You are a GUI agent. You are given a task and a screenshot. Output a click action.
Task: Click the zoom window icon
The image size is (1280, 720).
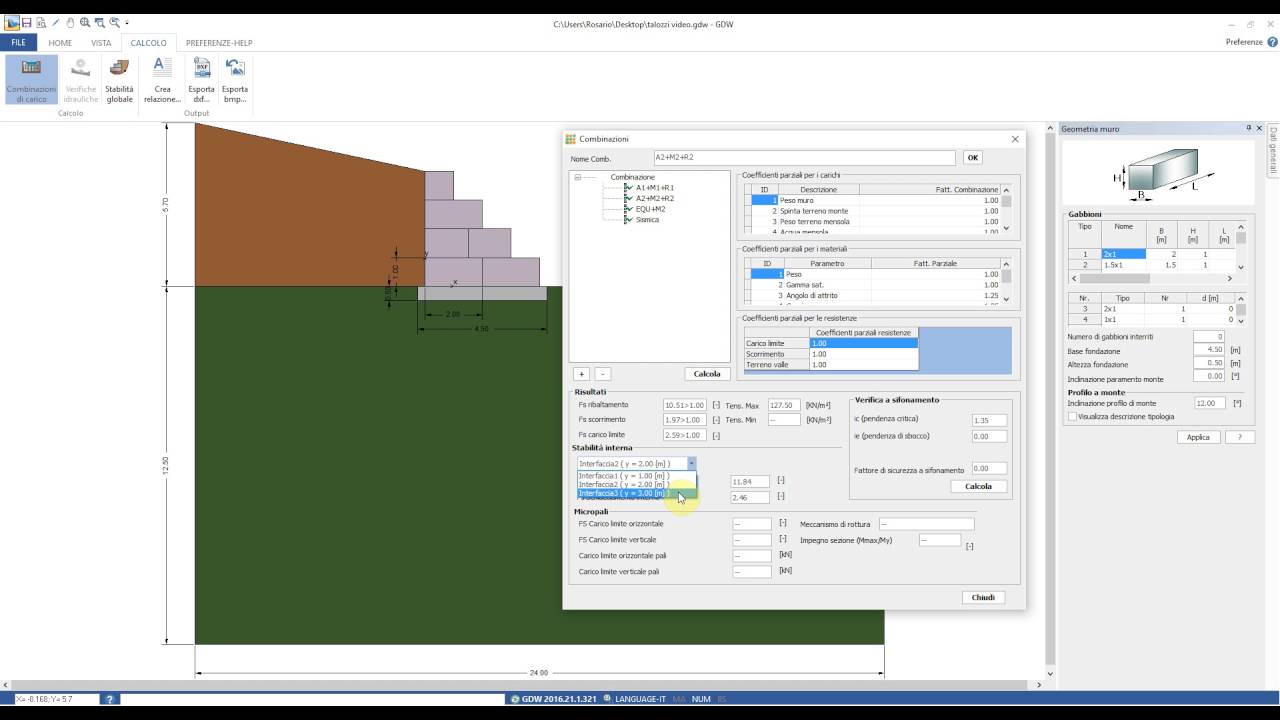(100, 22)
